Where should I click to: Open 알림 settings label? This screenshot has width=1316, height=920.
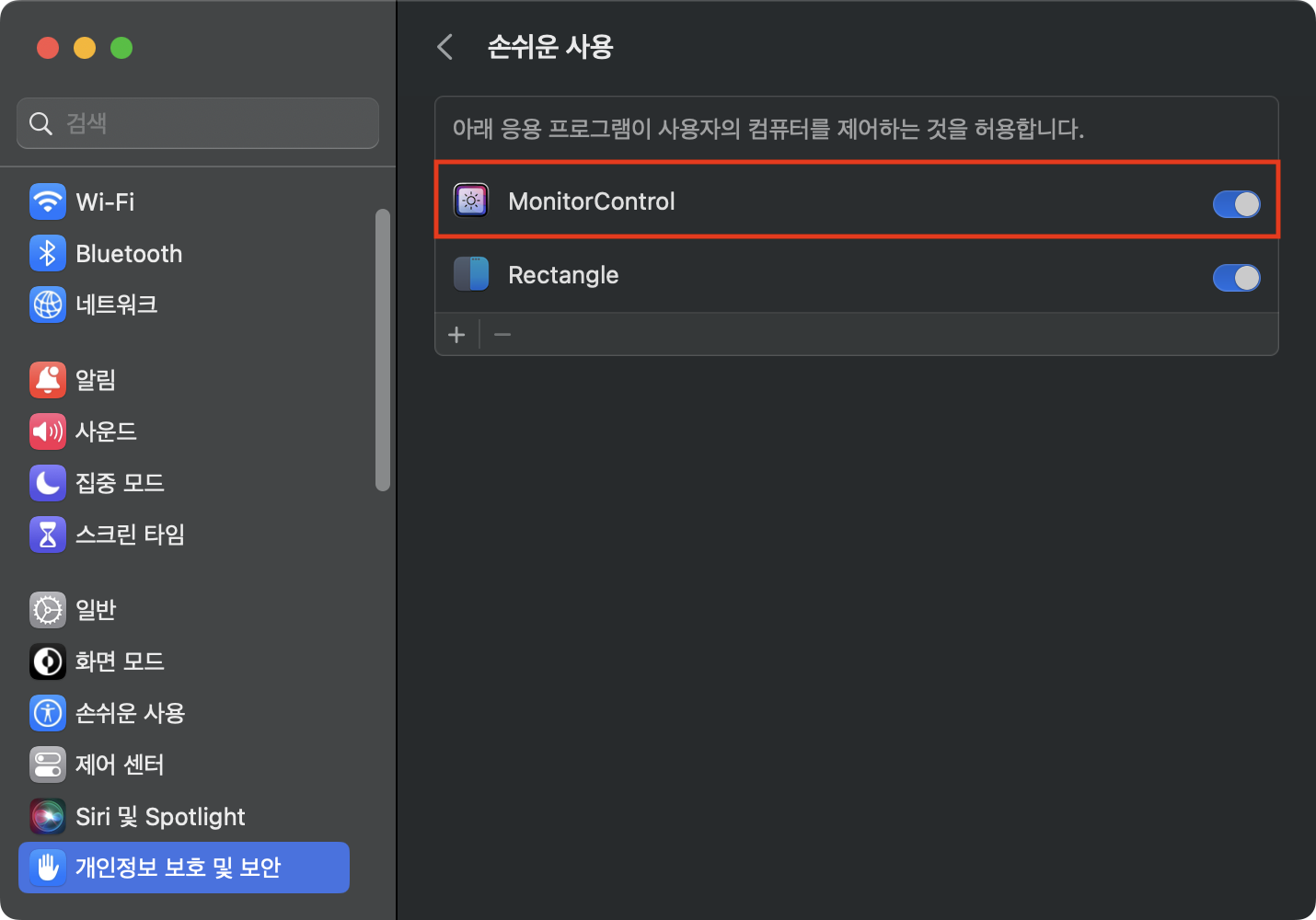tap(96, 380)
